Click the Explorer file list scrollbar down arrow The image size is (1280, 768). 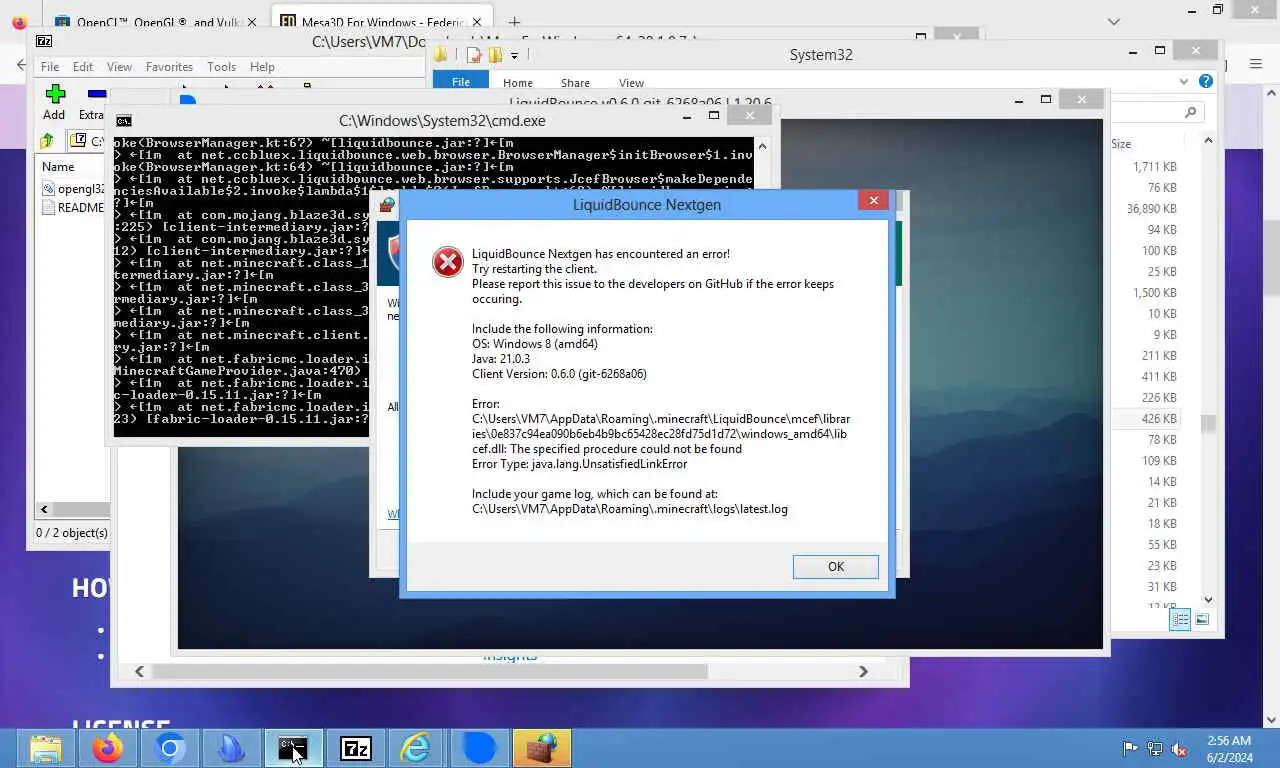[1208, 599]
